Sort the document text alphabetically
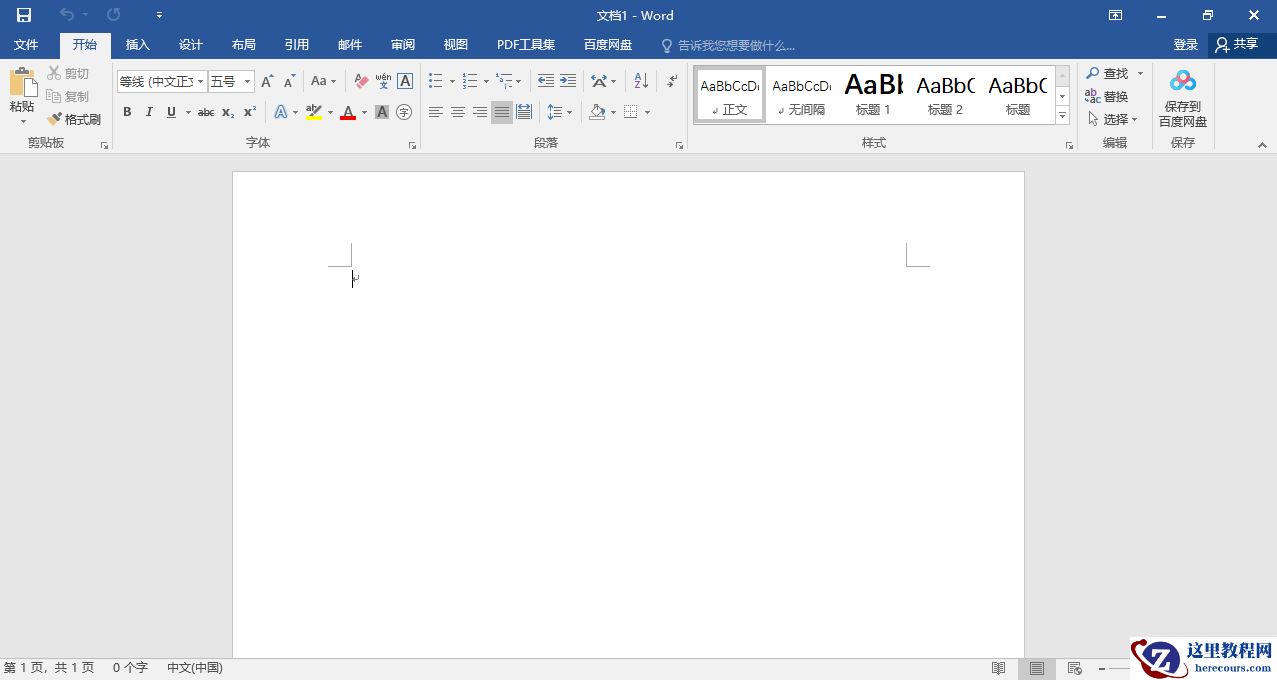Screen dimensions: 1277x680 click(641, 80)
